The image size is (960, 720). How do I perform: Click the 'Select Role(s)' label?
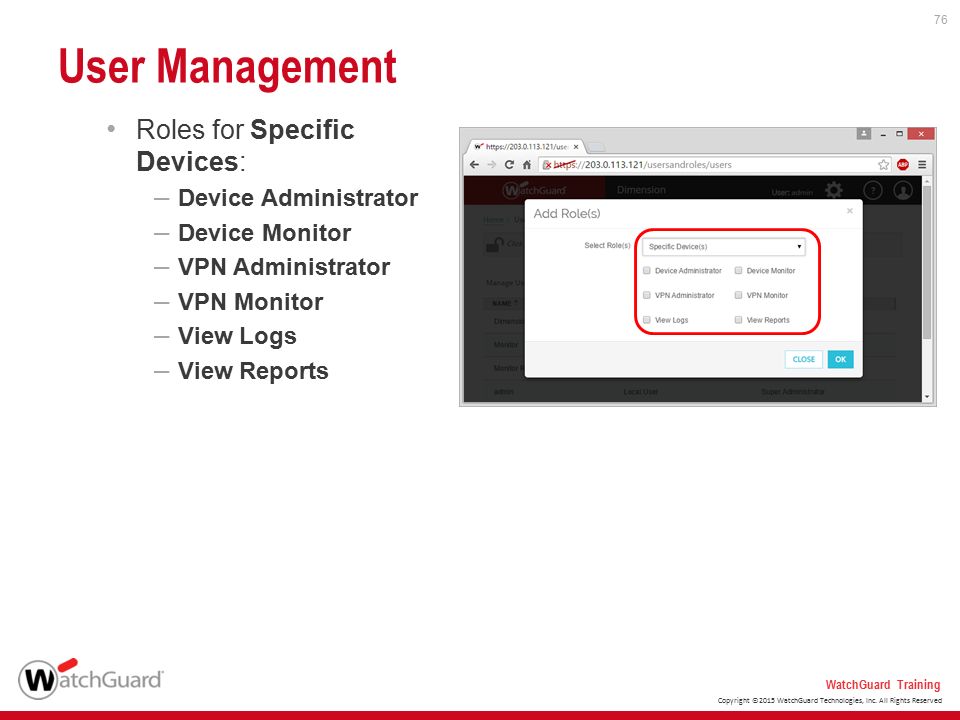[x=607, y=246]
